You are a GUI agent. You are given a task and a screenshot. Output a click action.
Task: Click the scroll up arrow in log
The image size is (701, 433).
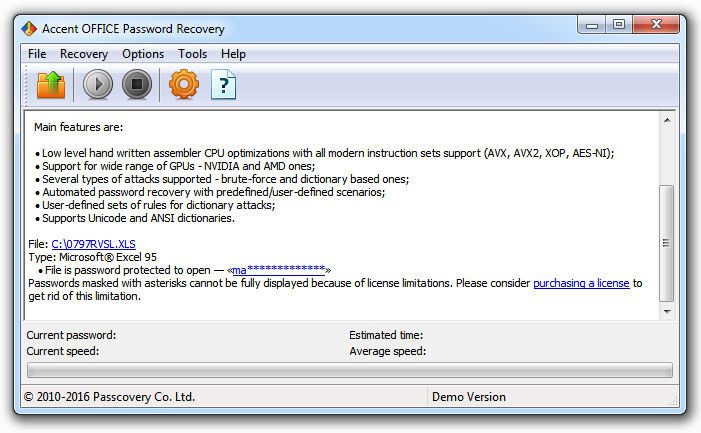click(x=667, y=120)
